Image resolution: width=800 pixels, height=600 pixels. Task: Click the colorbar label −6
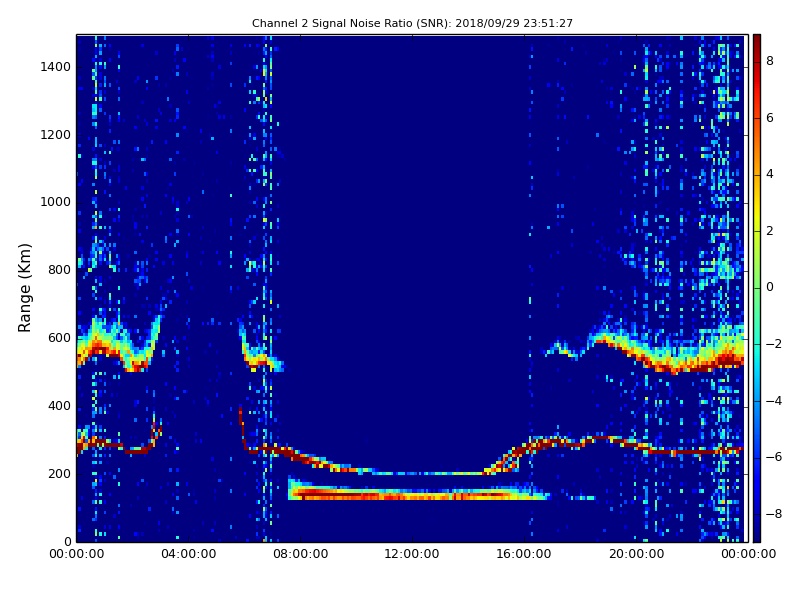tap(773, 457)
